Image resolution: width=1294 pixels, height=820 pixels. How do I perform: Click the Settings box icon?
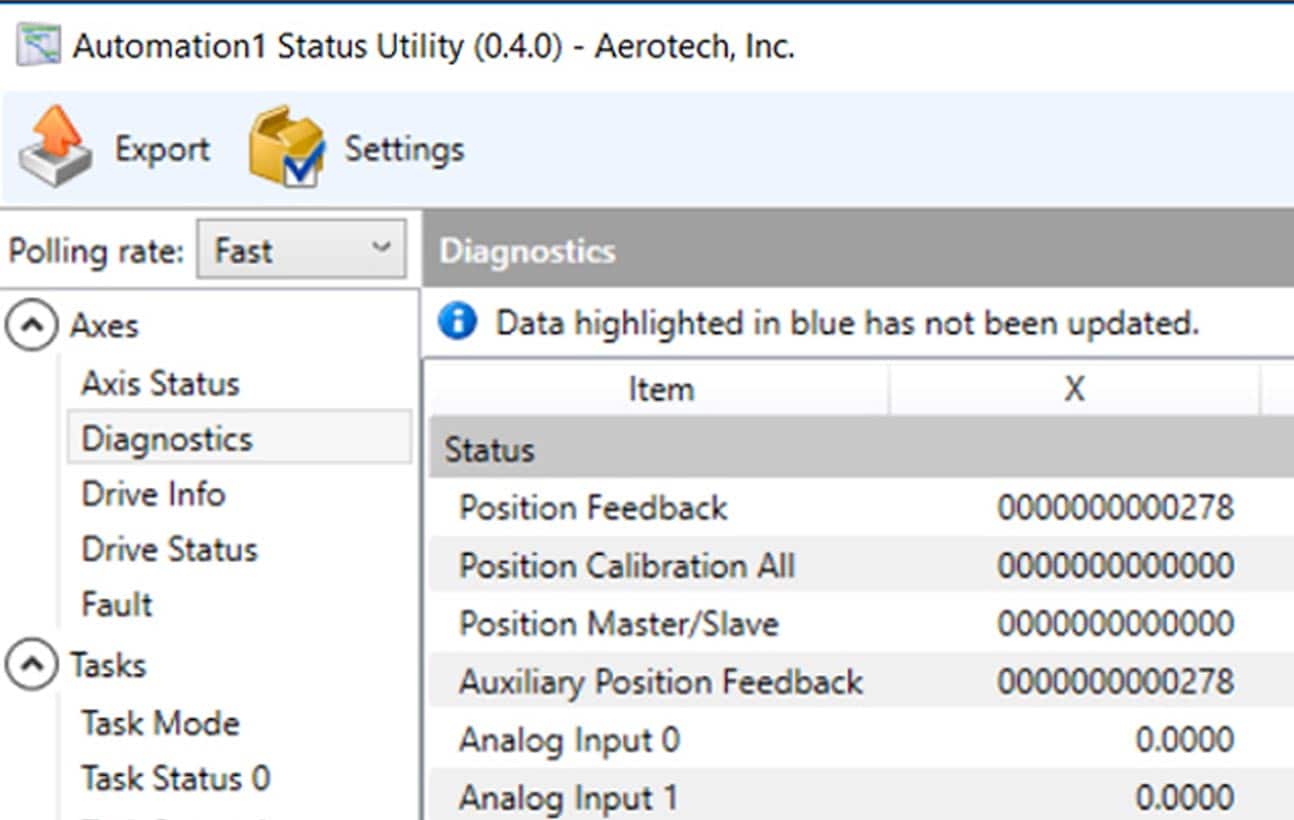tap(286, 147)
